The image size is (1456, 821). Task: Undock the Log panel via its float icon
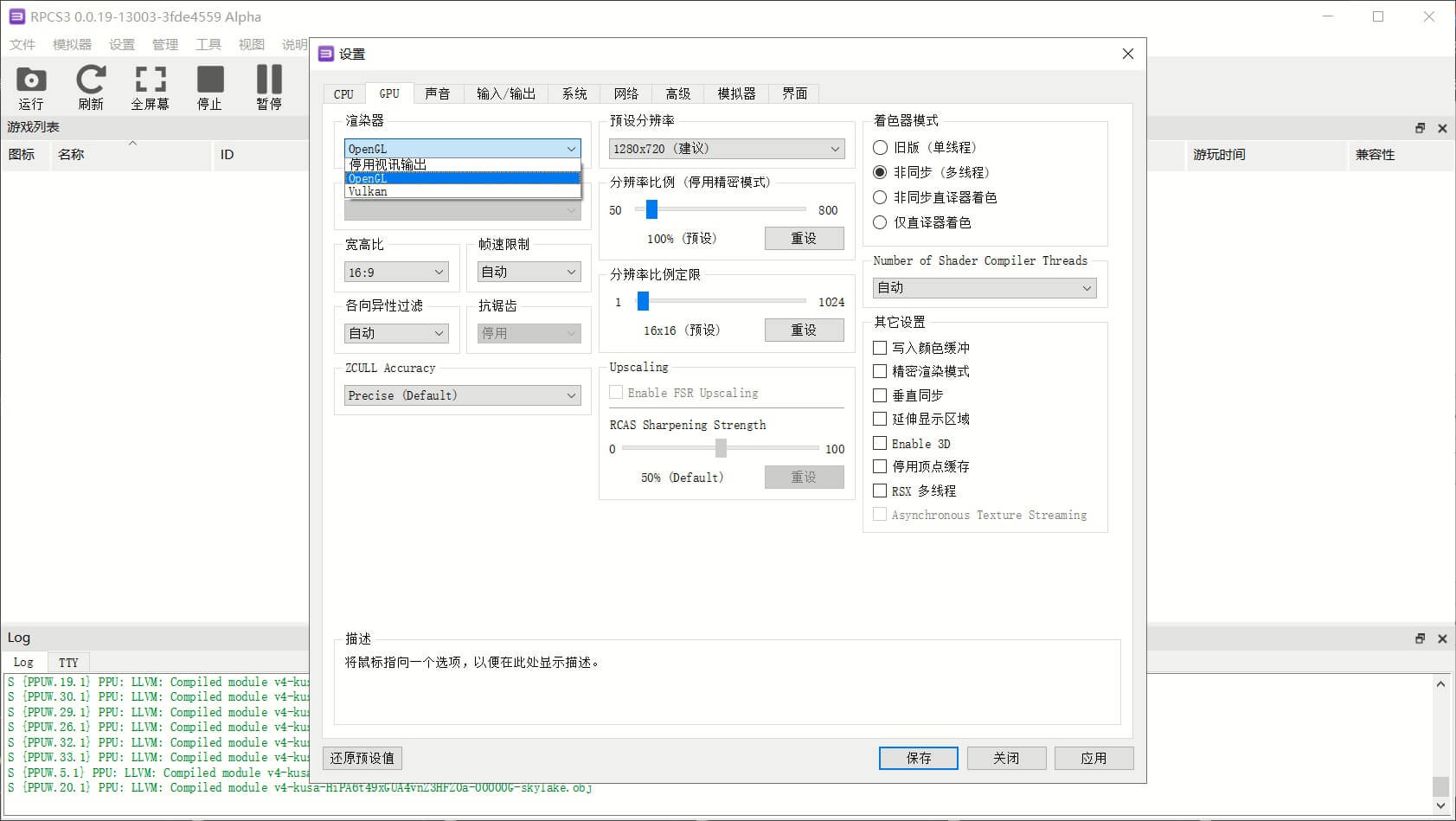1420,638
